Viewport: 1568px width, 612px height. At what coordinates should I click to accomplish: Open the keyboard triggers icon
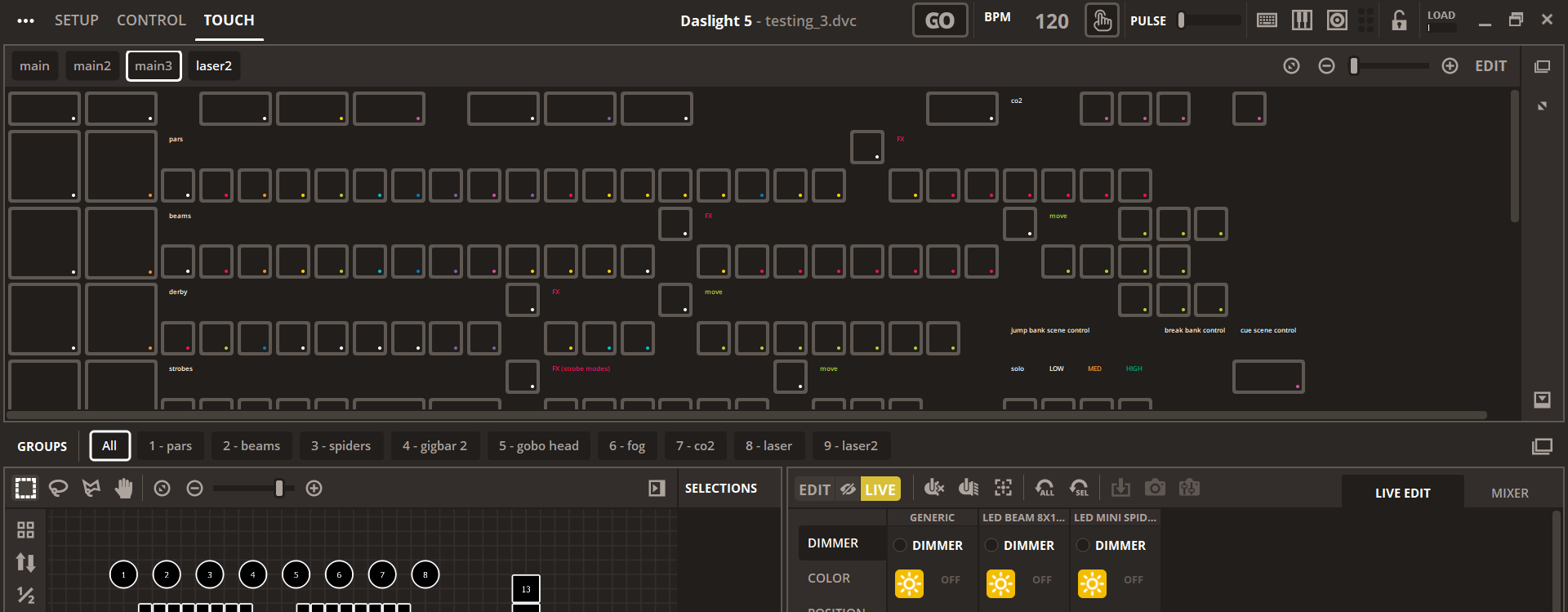click(1267, 20)
